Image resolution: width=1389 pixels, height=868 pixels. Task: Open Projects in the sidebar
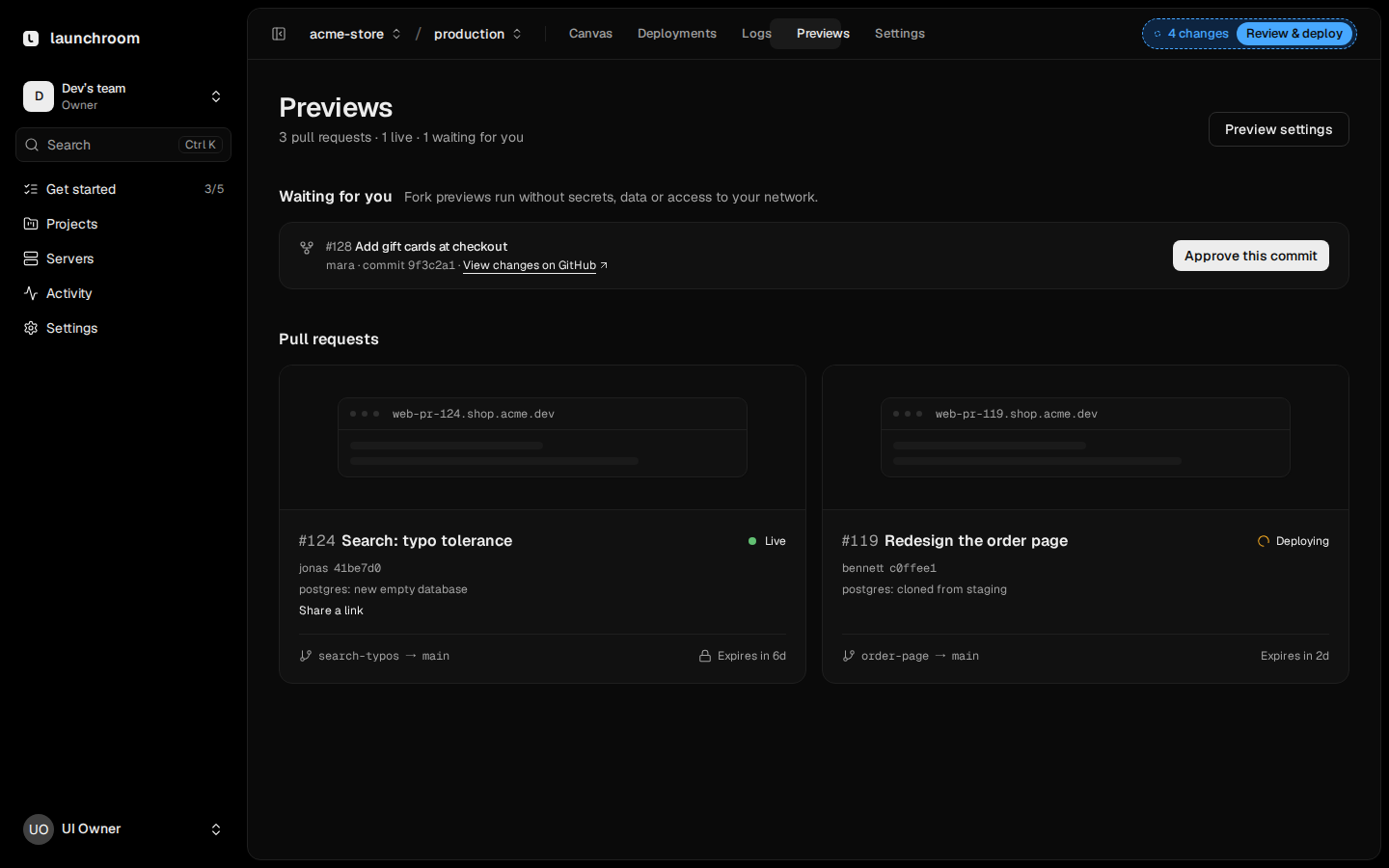click(x=123, y=224)
